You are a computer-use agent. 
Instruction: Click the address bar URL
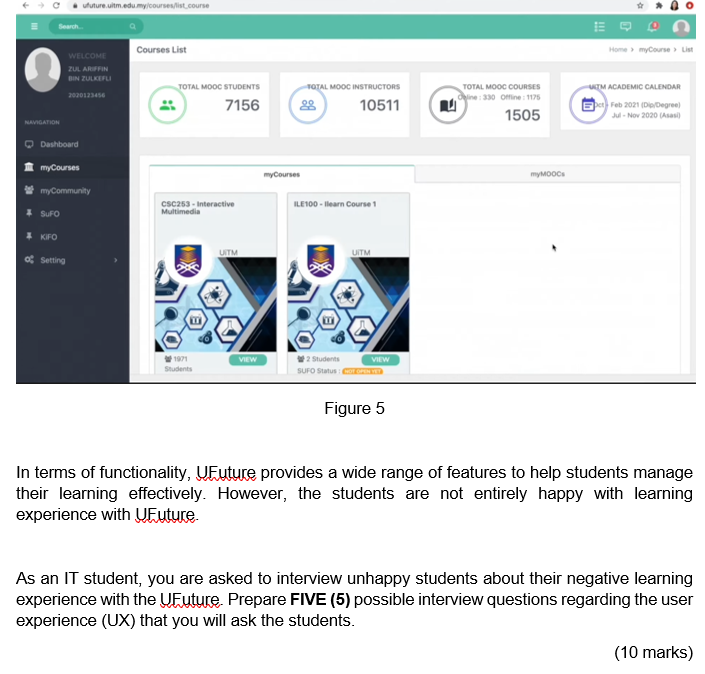coord(146,5)
